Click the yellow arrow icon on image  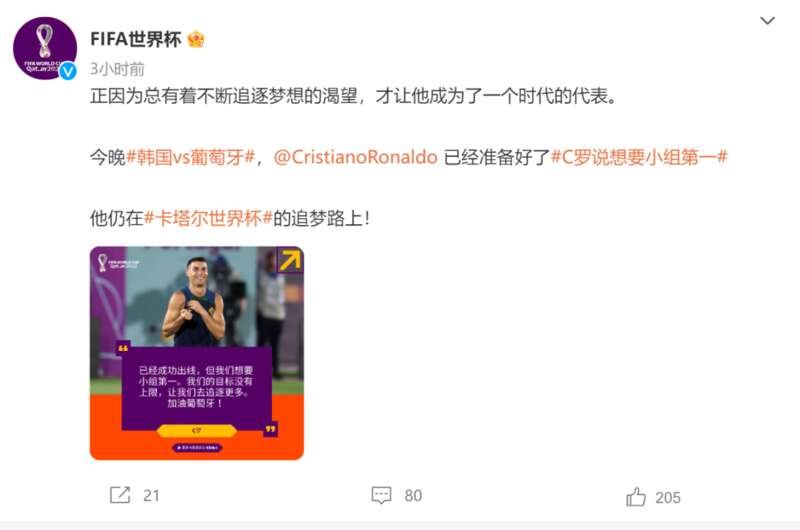[290, 260]
